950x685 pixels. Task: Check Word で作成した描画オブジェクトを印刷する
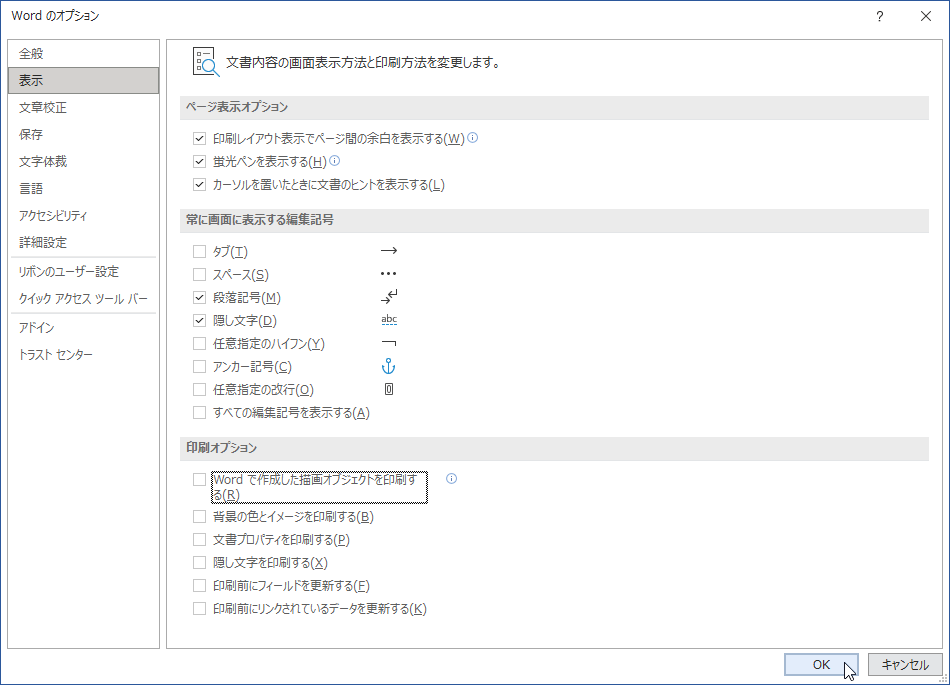(199, 480)
